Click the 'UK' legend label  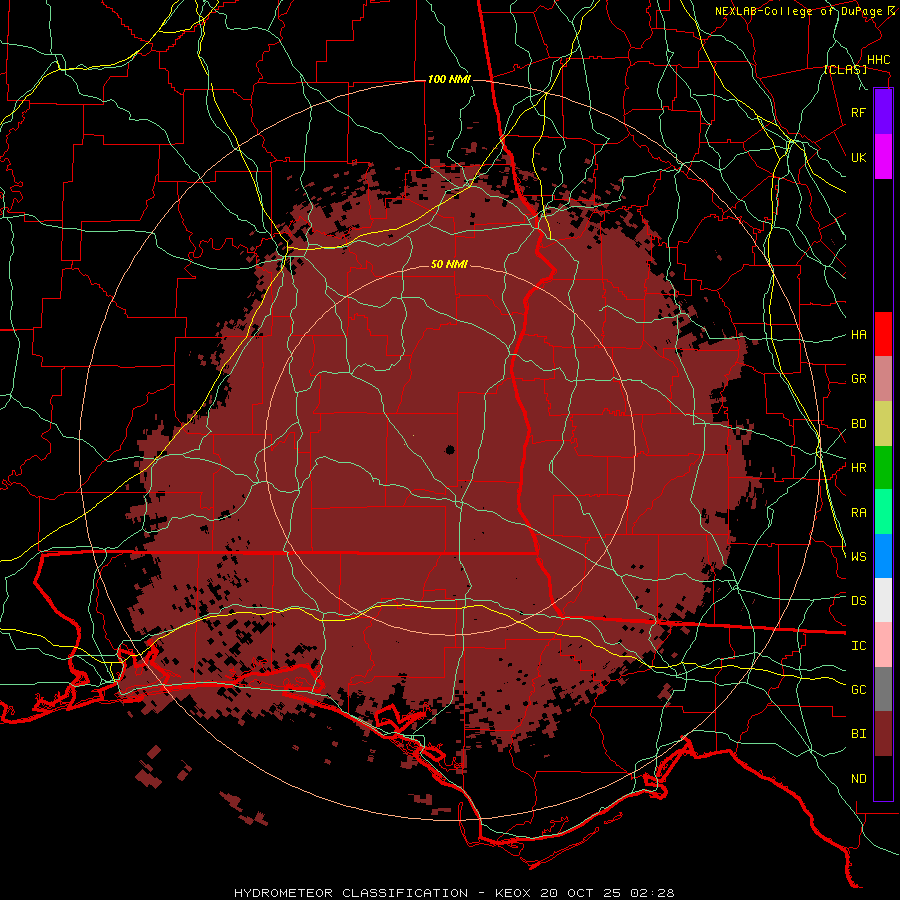(858, 157)
